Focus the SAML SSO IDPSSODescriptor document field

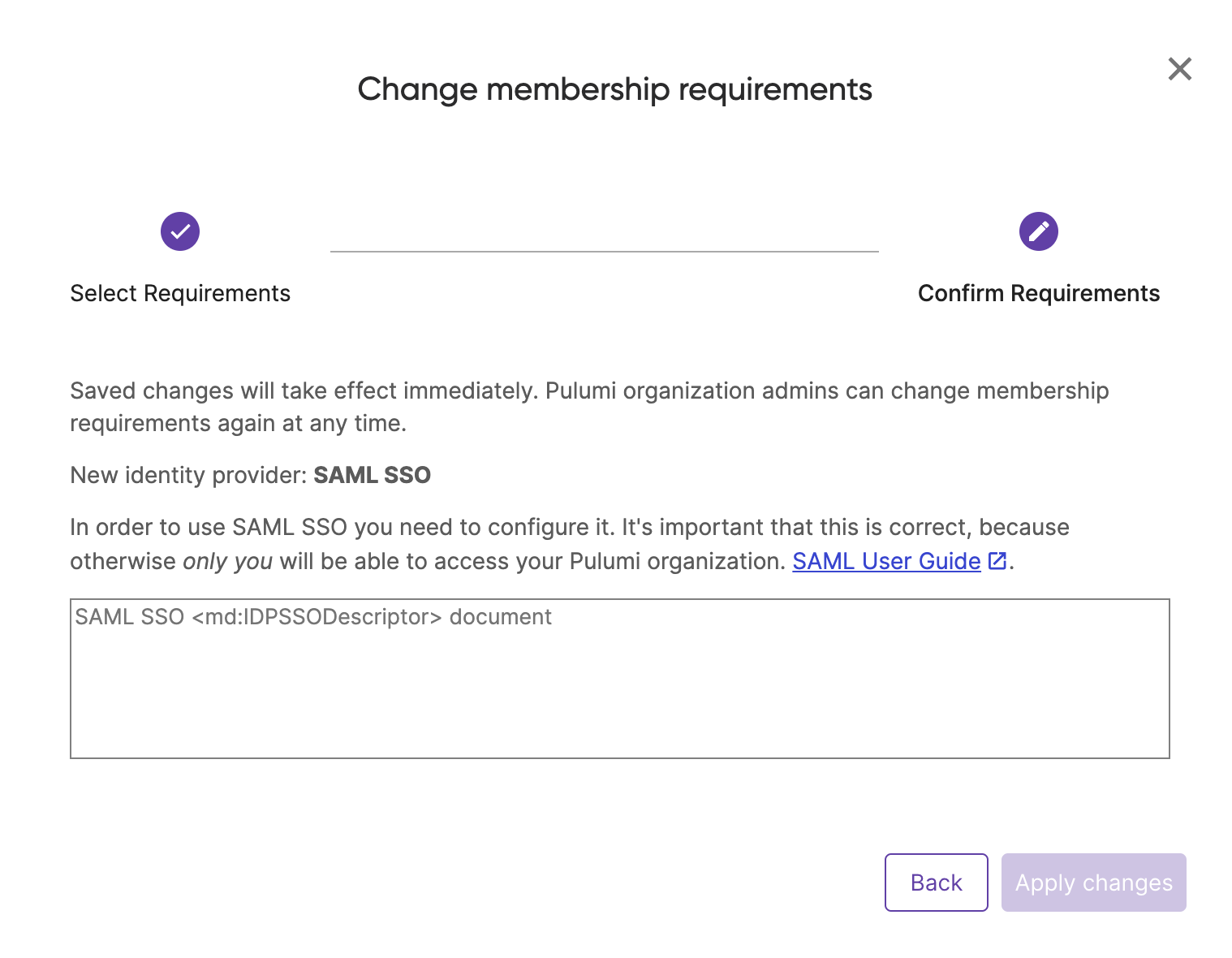619,678
